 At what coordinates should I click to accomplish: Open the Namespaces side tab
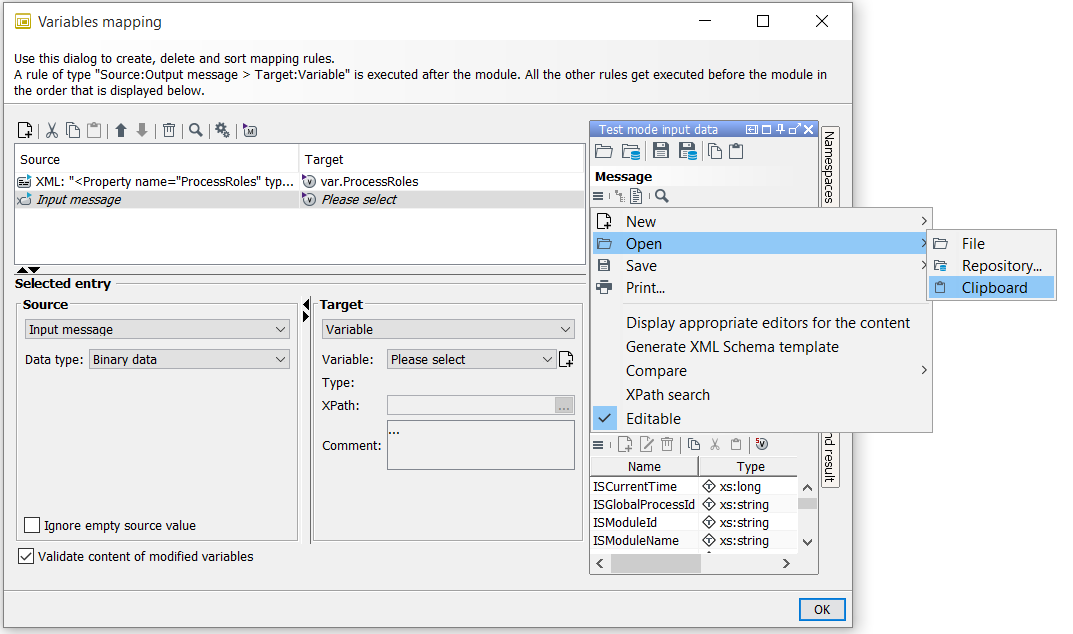point(829,166)
